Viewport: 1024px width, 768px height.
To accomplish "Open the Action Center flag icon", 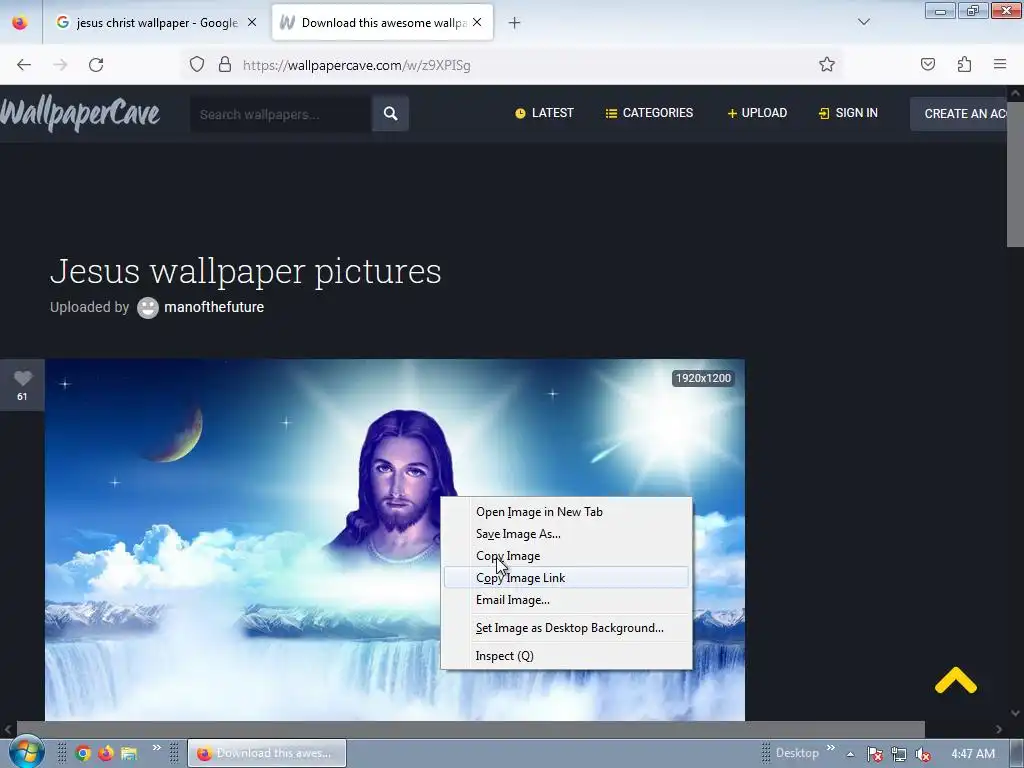I will coord(875,754).
